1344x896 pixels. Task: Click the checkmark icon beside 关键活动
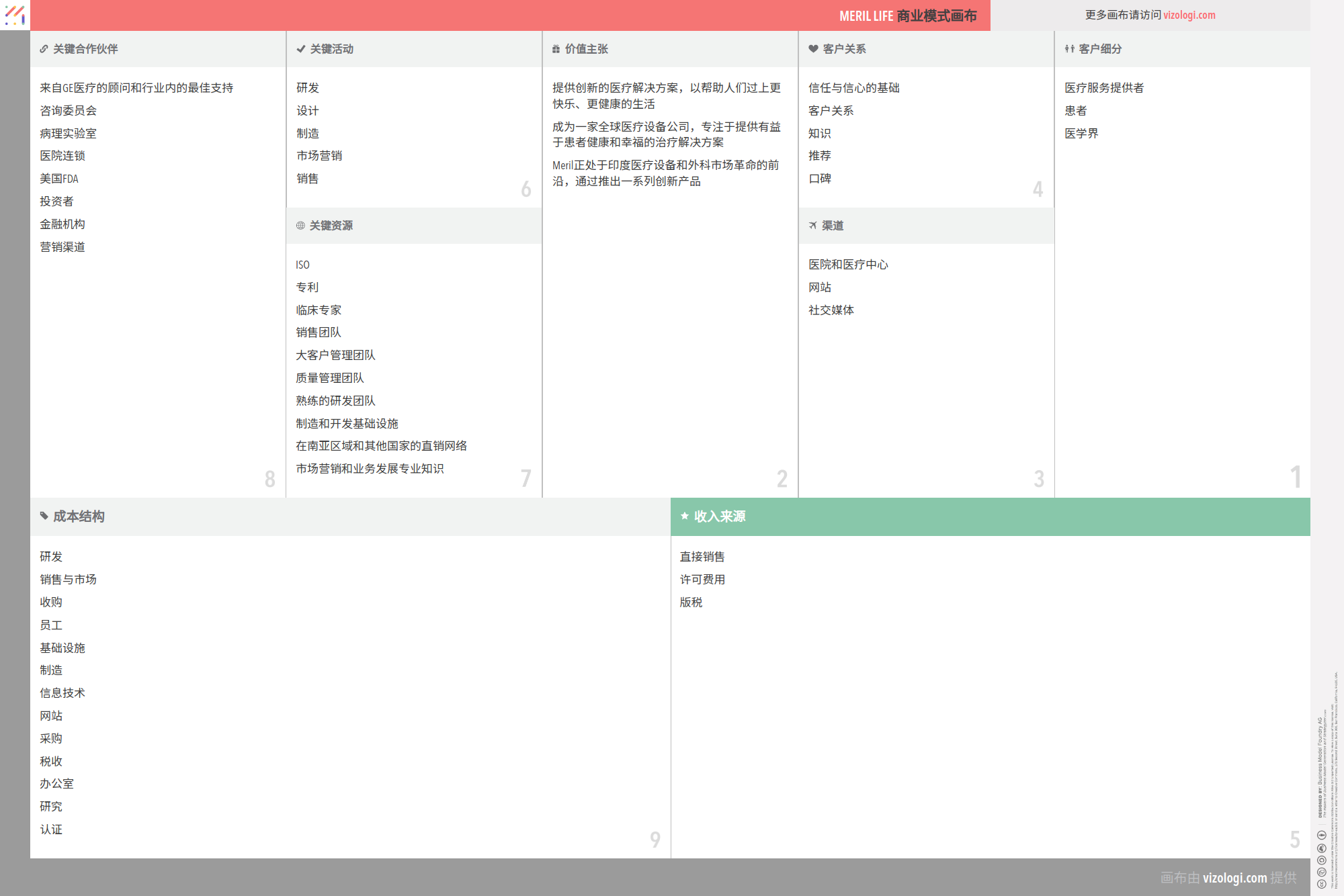point(301,49)
